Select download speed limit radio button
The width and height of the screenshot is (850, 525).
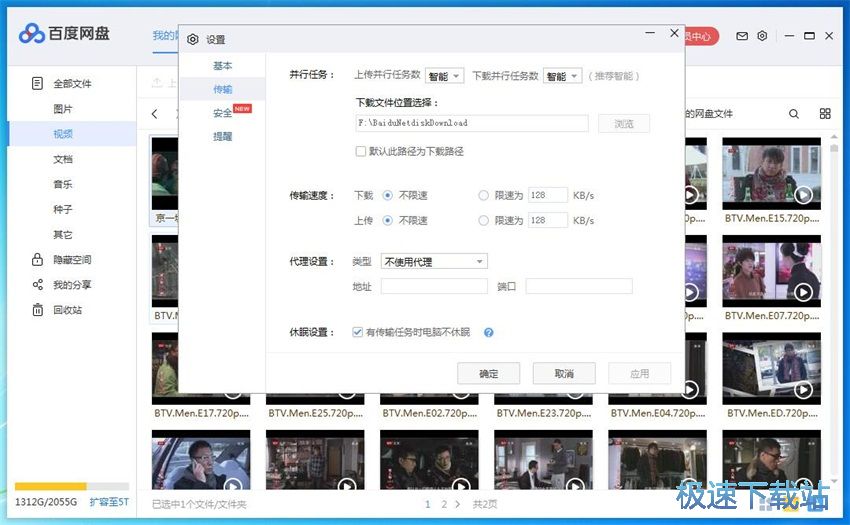pos(483,195)
